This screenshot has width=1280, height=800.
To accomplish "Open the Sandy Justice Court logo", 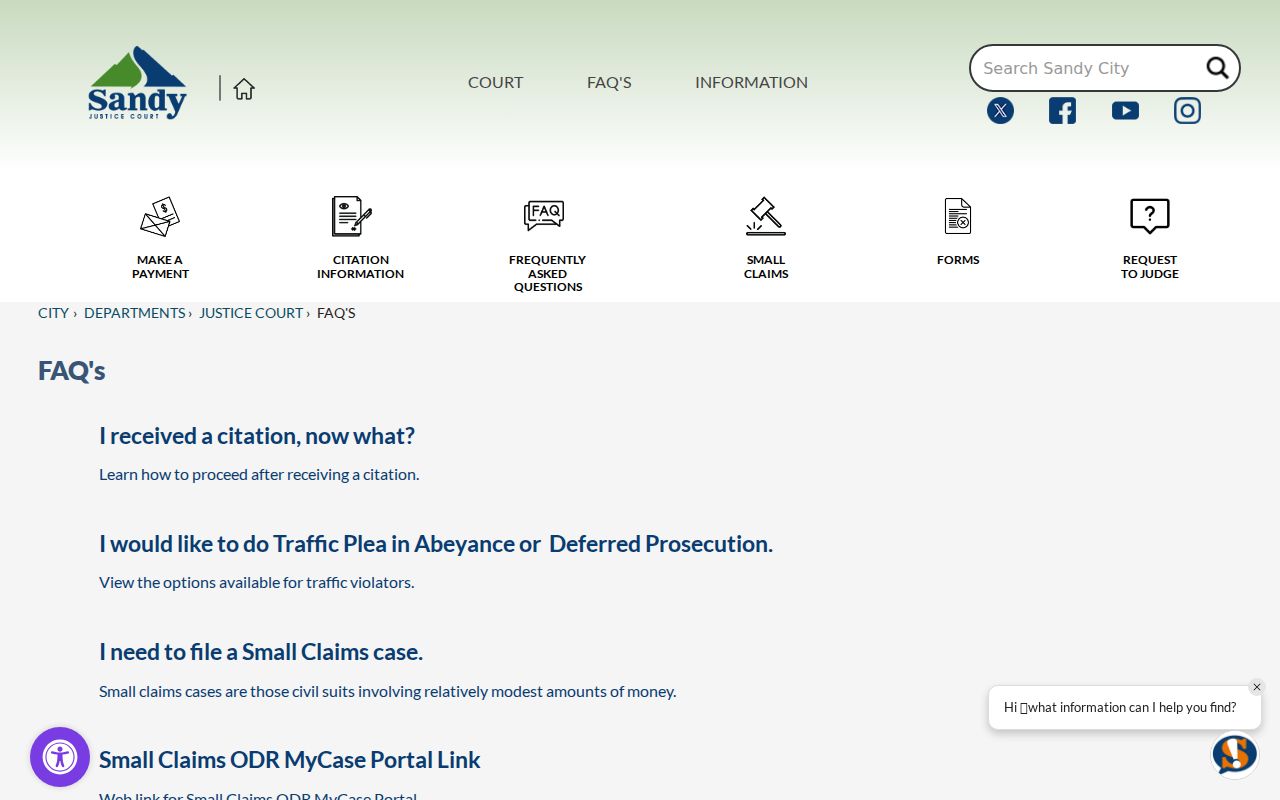I will (137, 83).
